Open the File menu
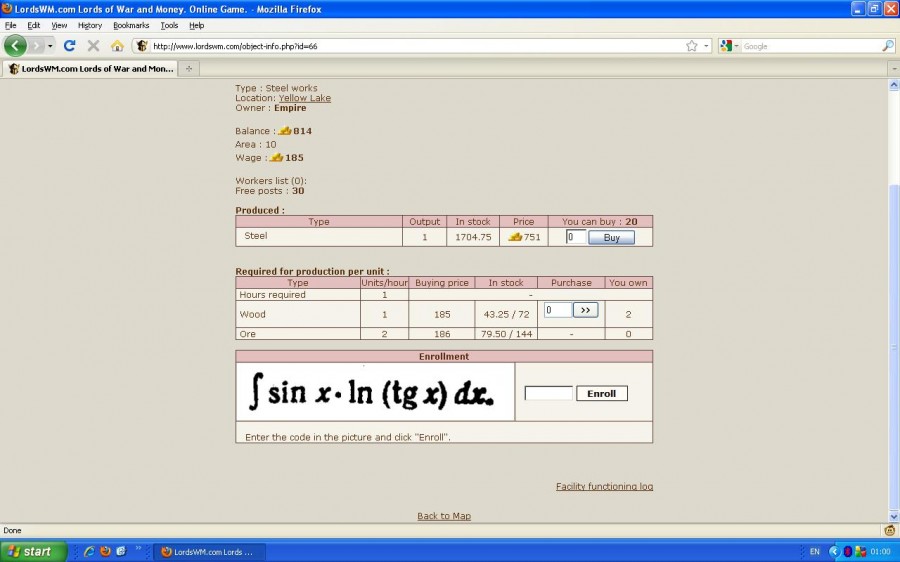The height and width of the screenshot is (562, 900). coord(10,25)
